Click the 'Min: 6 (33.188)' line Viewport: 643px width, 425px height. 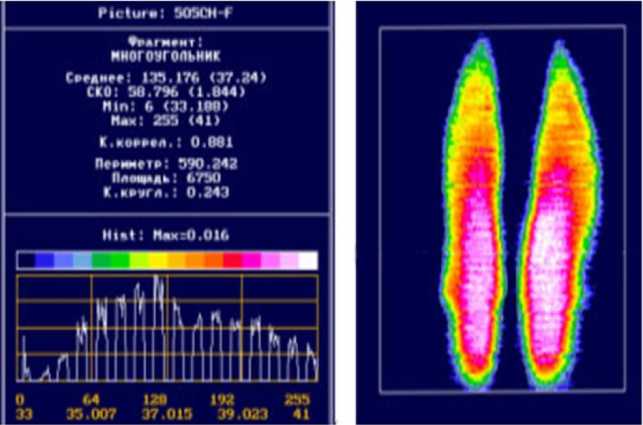point(165,107)
